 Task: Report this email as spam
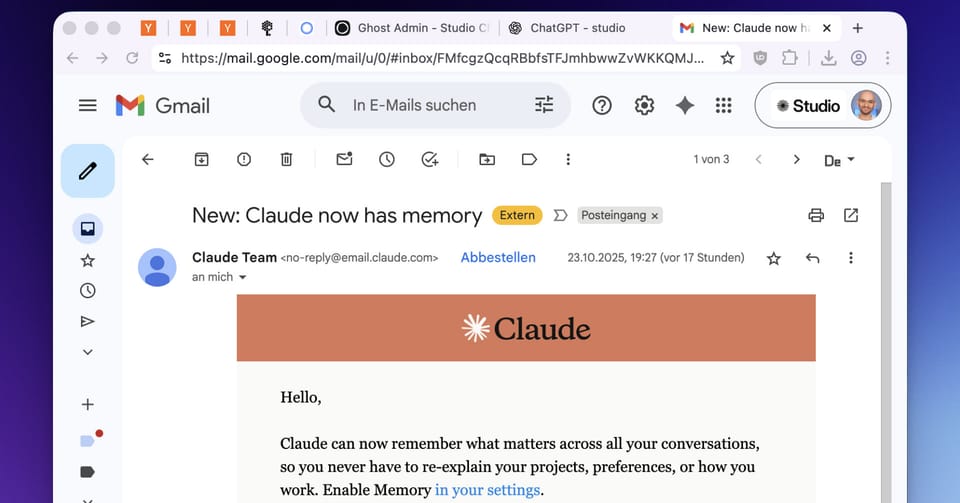244,159
